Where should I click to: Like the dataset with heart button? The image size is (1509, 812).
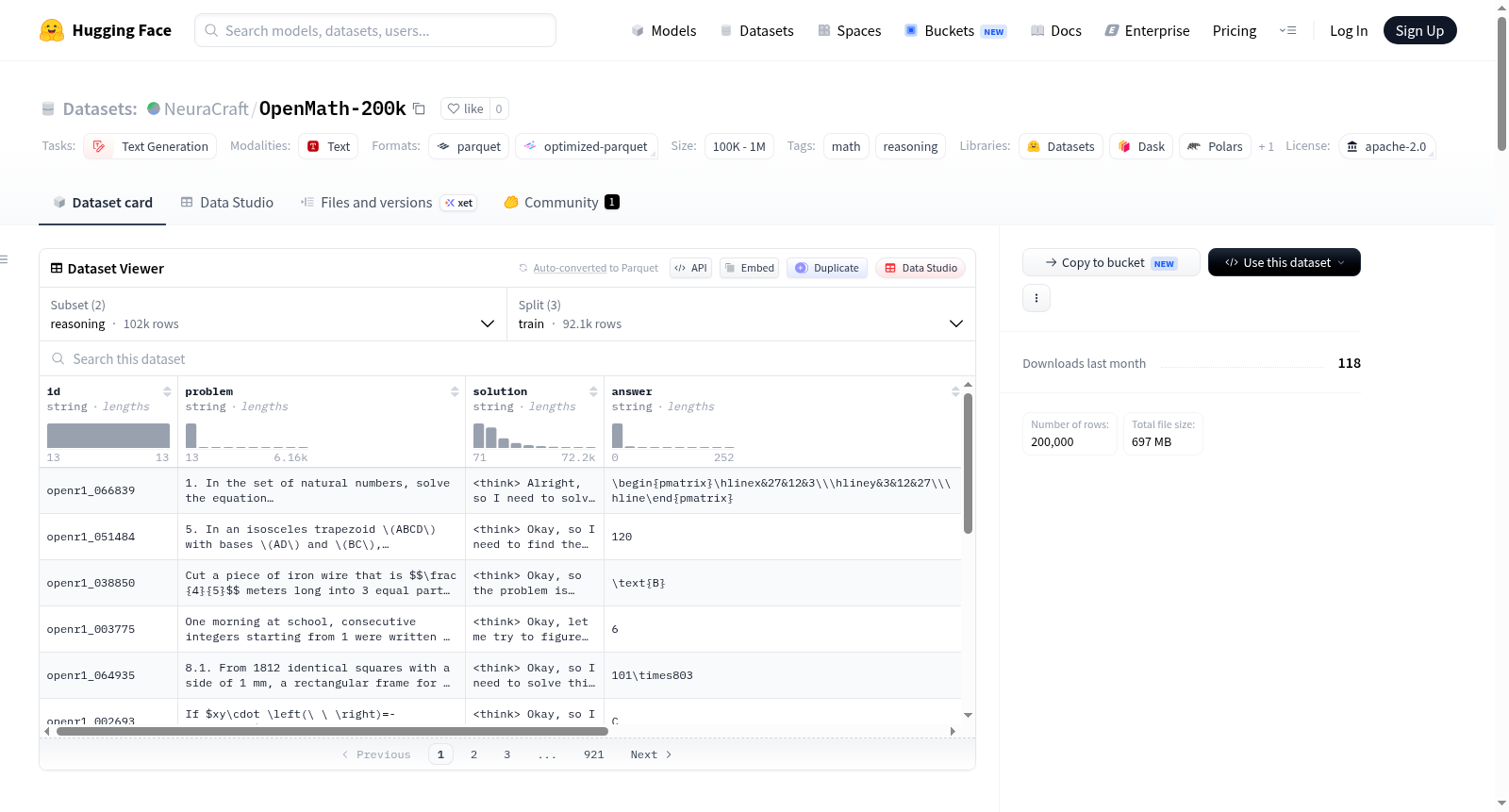(465, 108)
